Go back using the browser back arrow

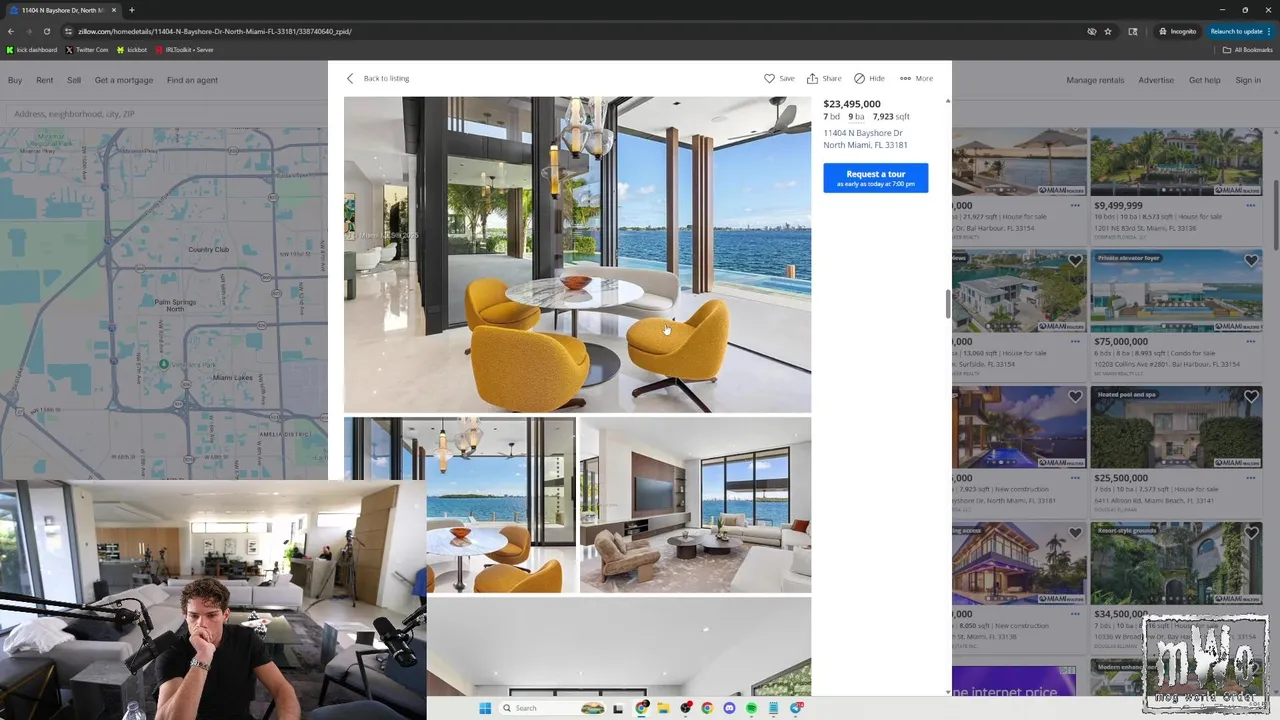click(x=10, y=31)
